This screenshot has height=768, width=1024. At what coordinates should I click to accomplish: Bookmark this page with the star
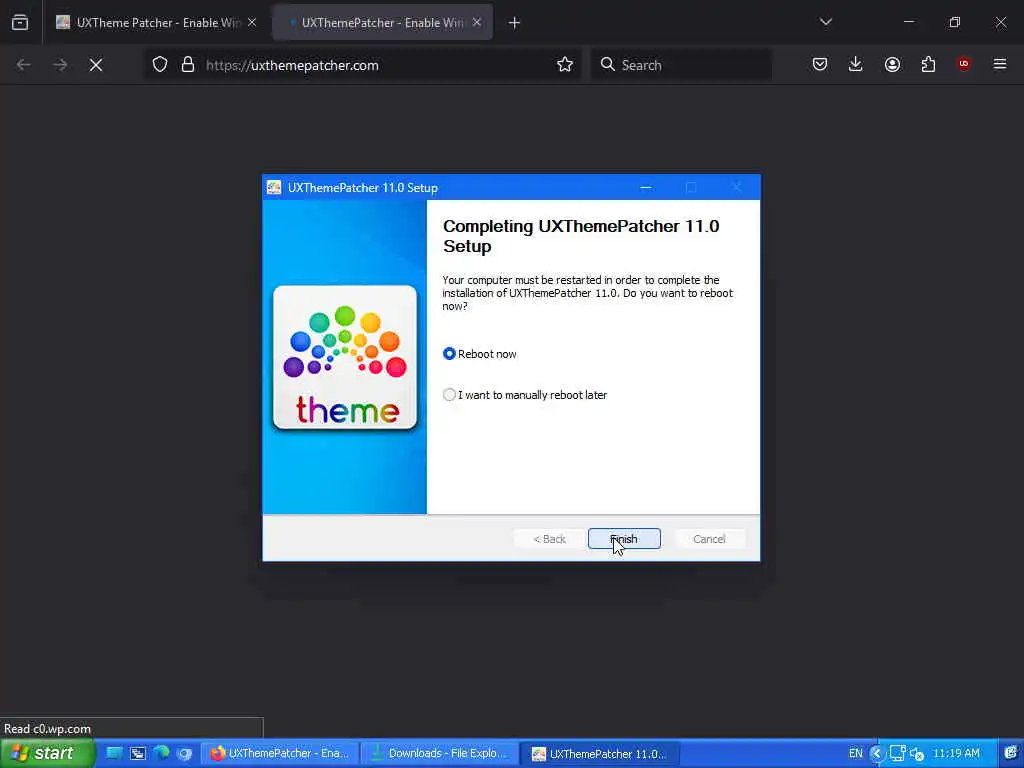(565, 65)
